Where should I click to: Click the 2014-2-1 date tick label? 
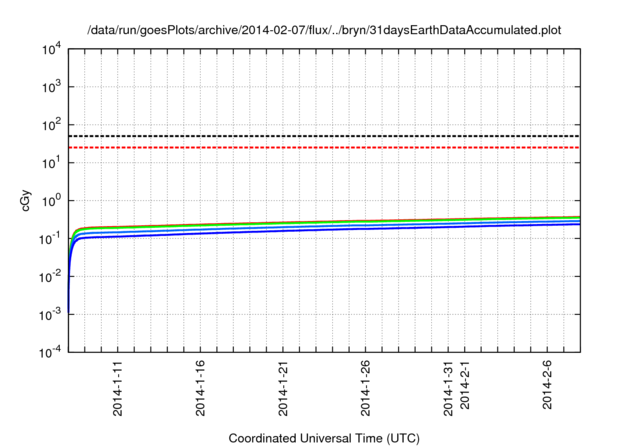pos(465,385)
